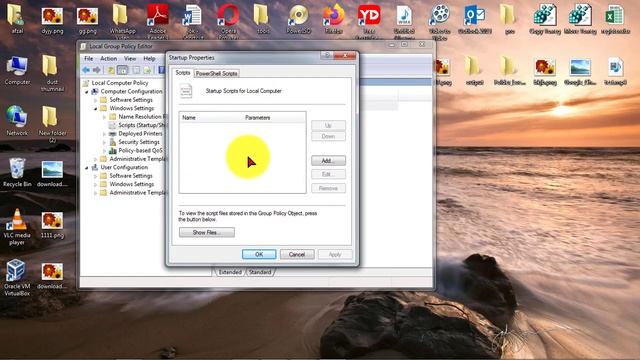Launch VLC media player shortcut
The height and width of the screenshot is (360, 640).
tap(17, 227)
